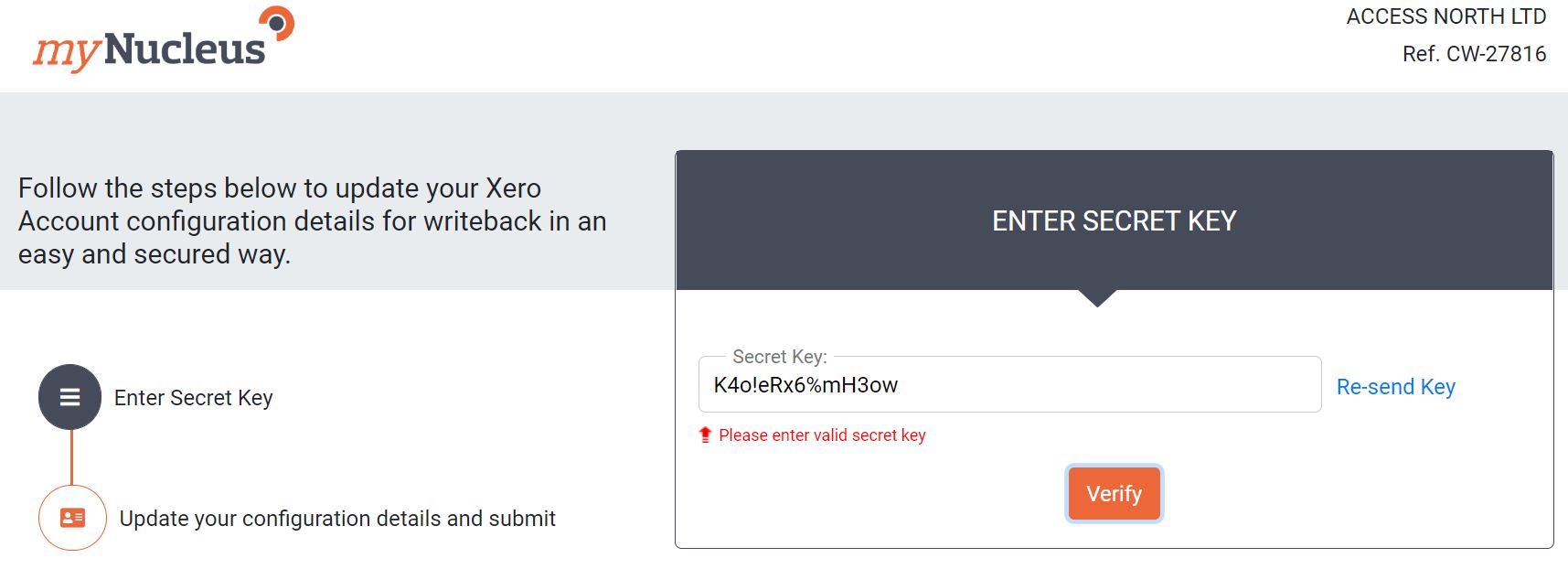The image size is (1568, 569).
Task: Click the orange circle in the logo
Action: (277, 23)
